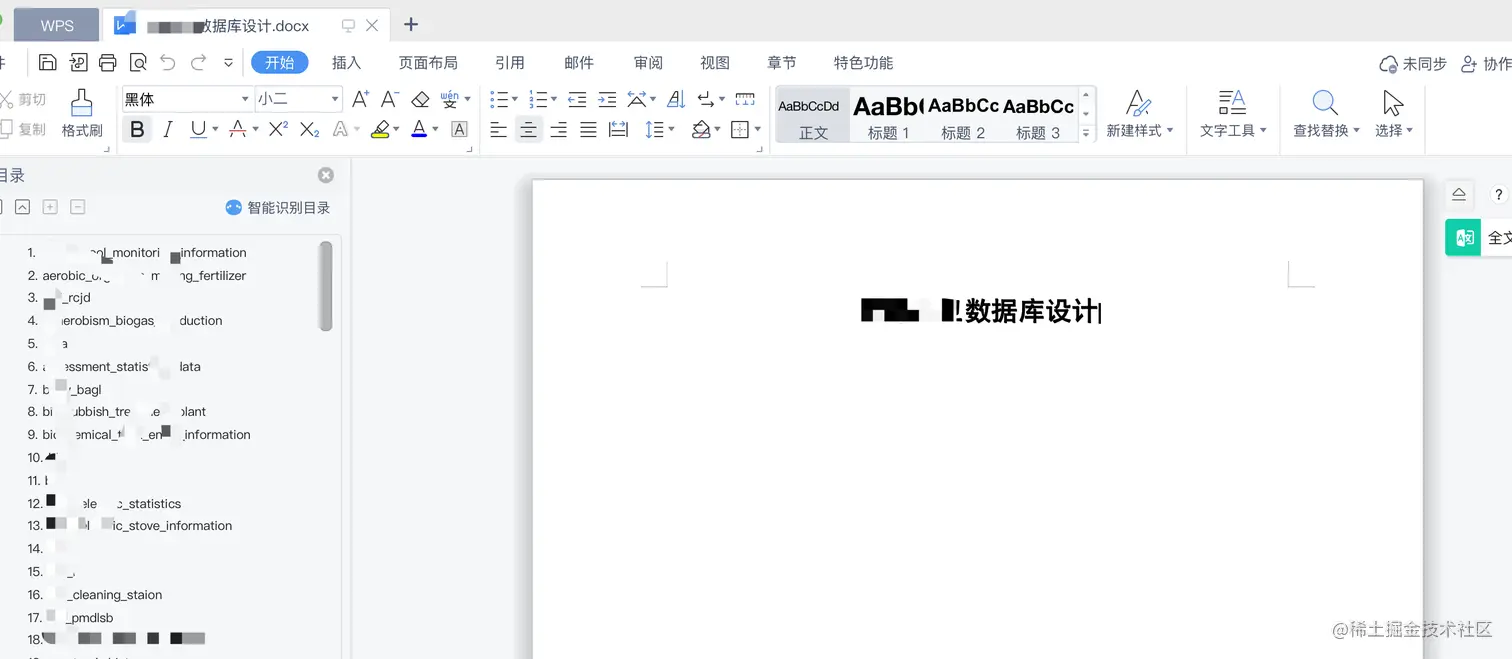Switch to the 特色功能 ribbon tab
Screen dimensions: 1512x659
(863, 63)
